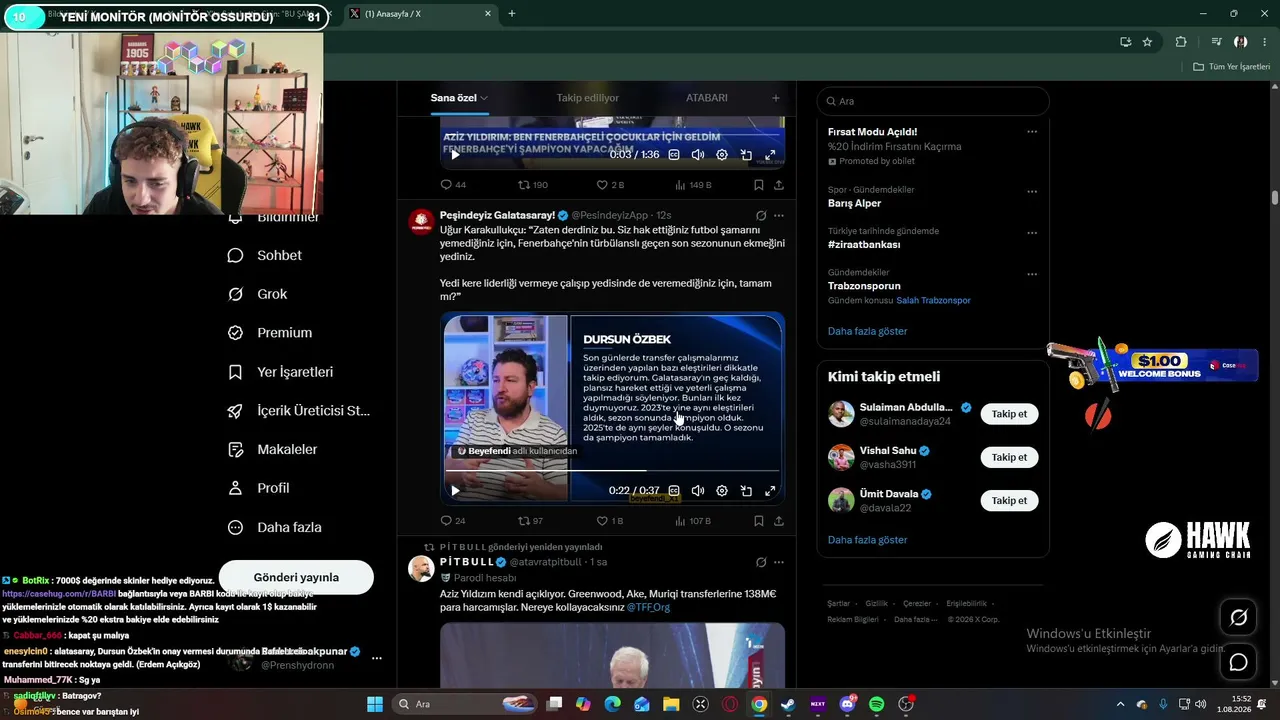Viewport: 1280px width, 720px height.
Task: Add a new timeline tab with plus
Action: [x=775, y=98]
